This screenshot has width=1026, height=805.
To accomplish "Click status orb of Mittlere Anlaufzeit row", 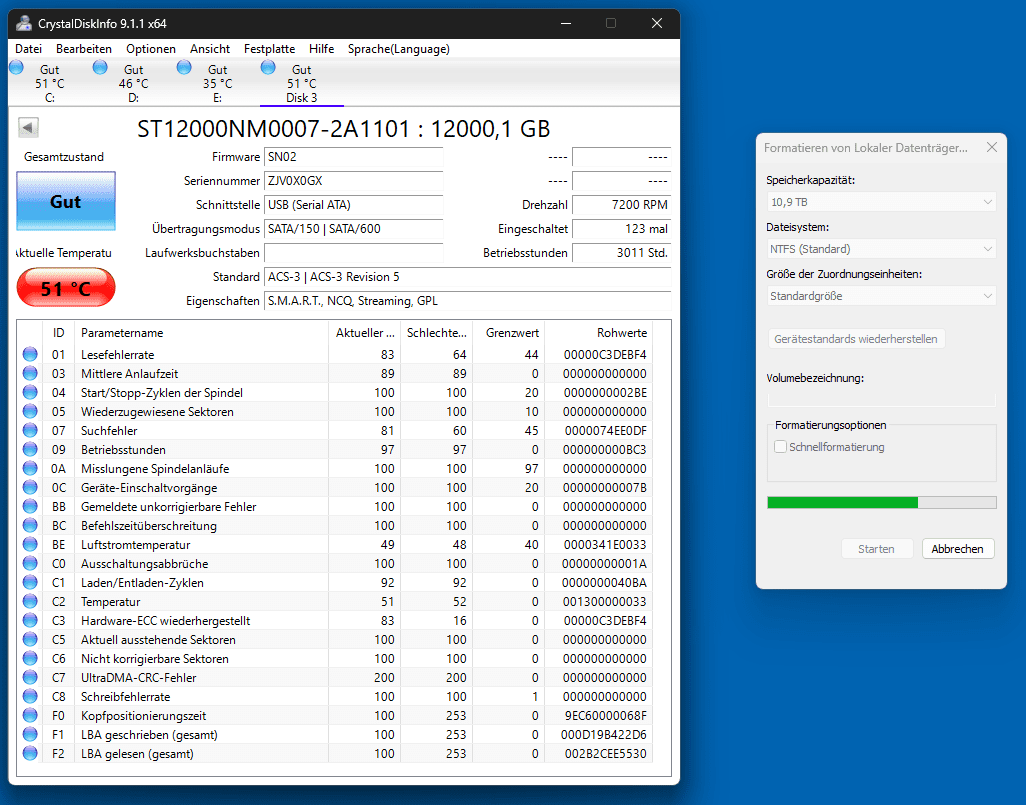I will pyautogui.click(x=30, y=373).
